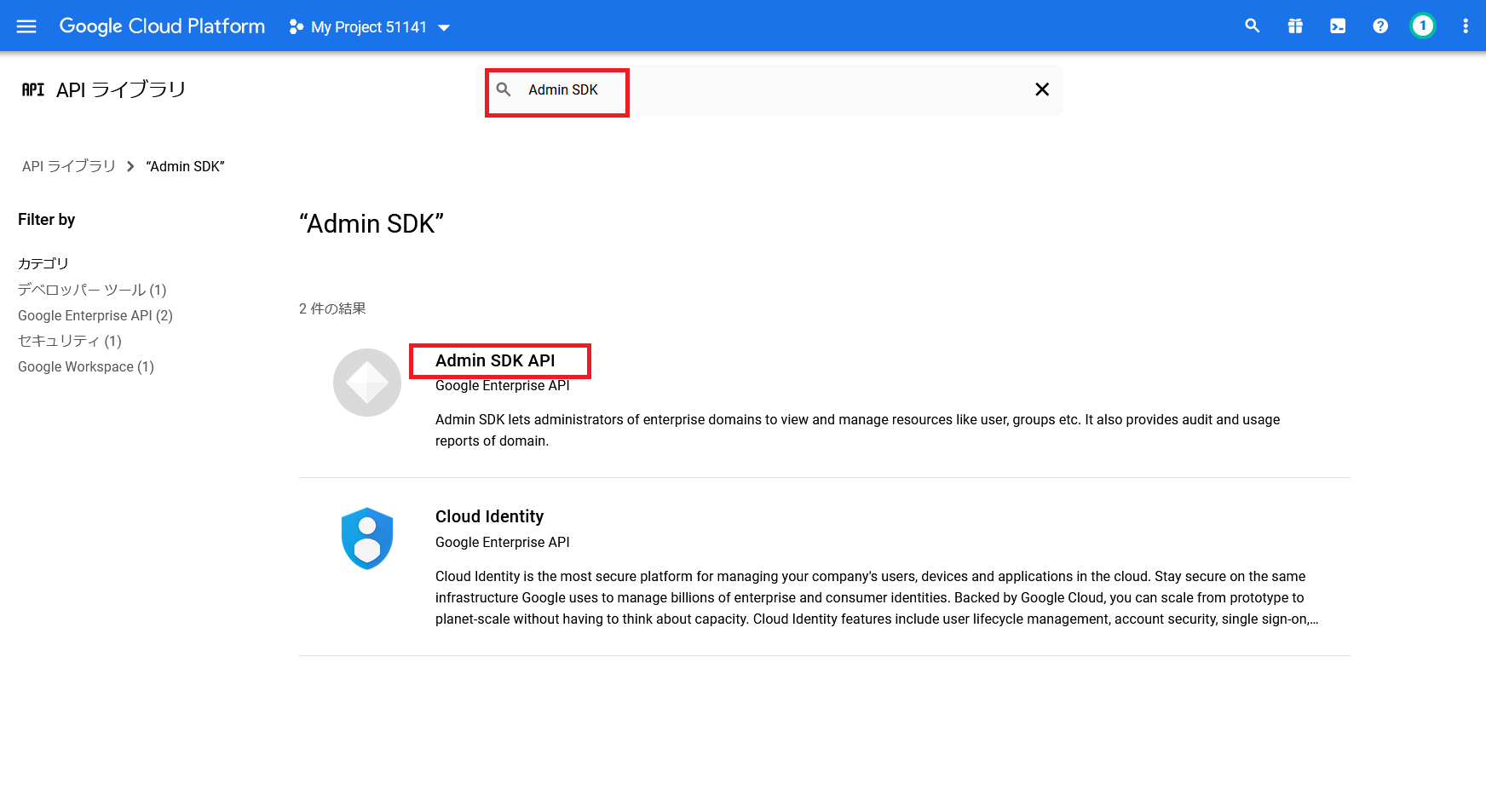Open the help question mark icon
The width and height of the screenshot is (1486, 812).
coord(1380,26)
